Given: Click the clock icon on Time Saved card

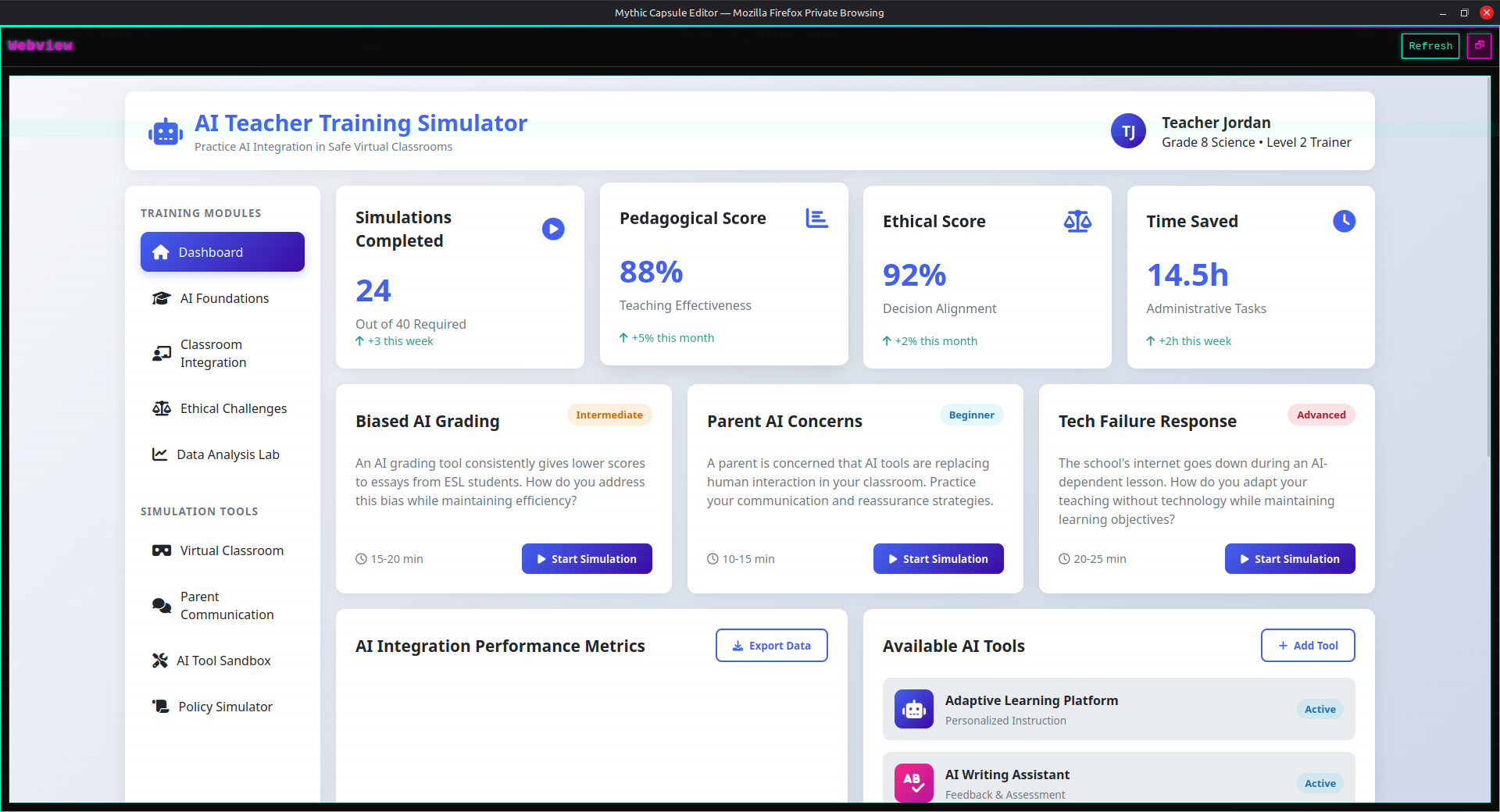Looking at the screenshot, I should coord(1344,221).
